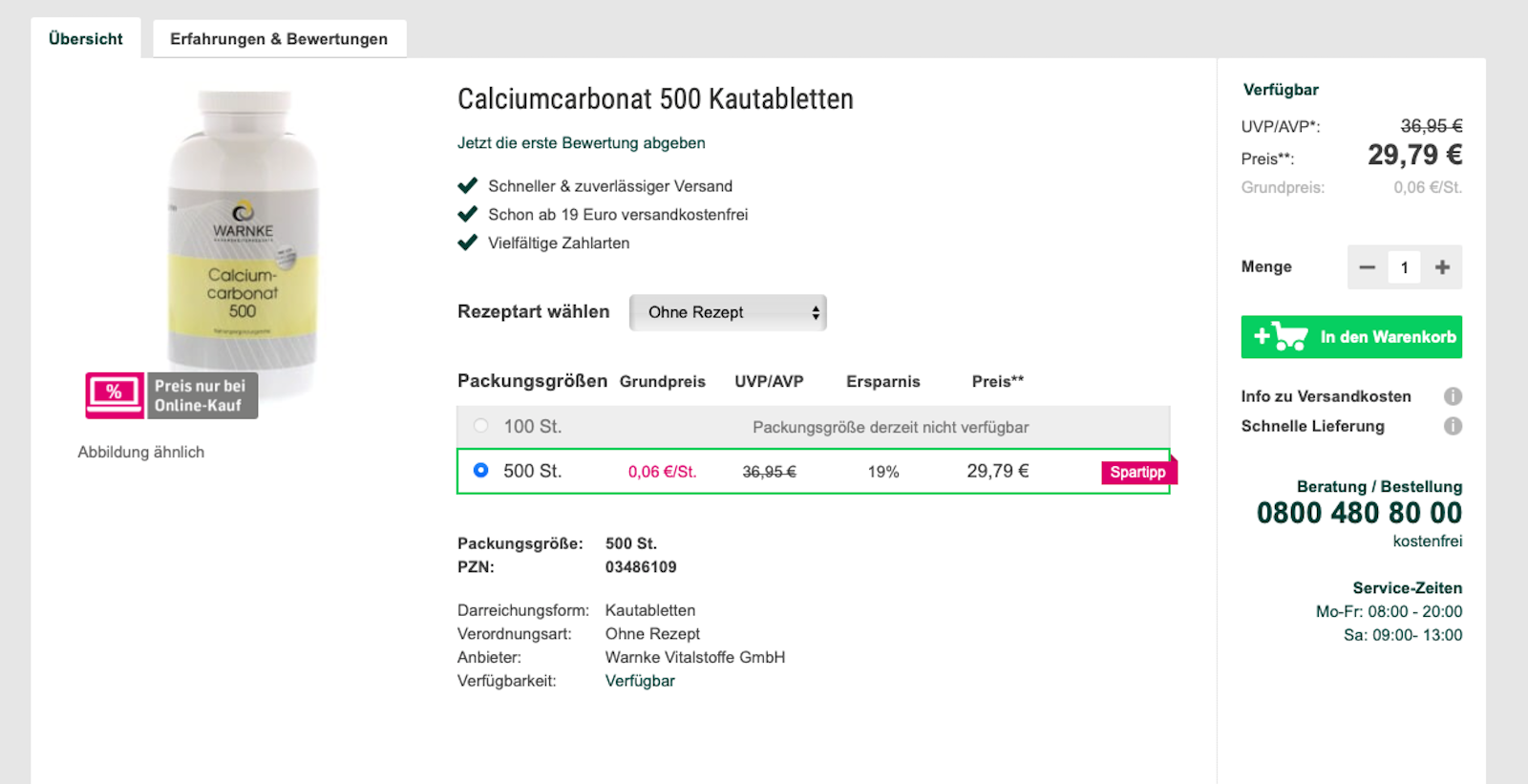Switch to the Übersicht tab
This screenshot has width=1528, height=784.
(x=86, y=39)
